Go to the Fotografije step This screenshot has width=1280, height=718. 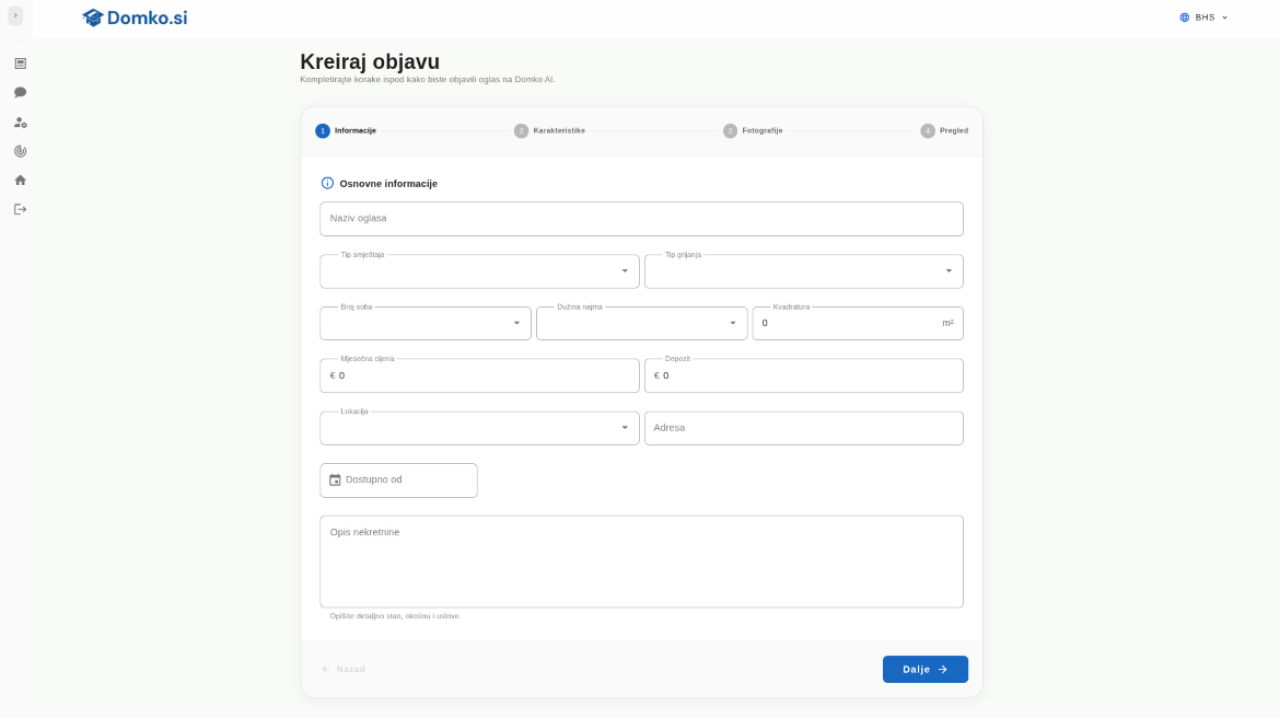point(753,131)
